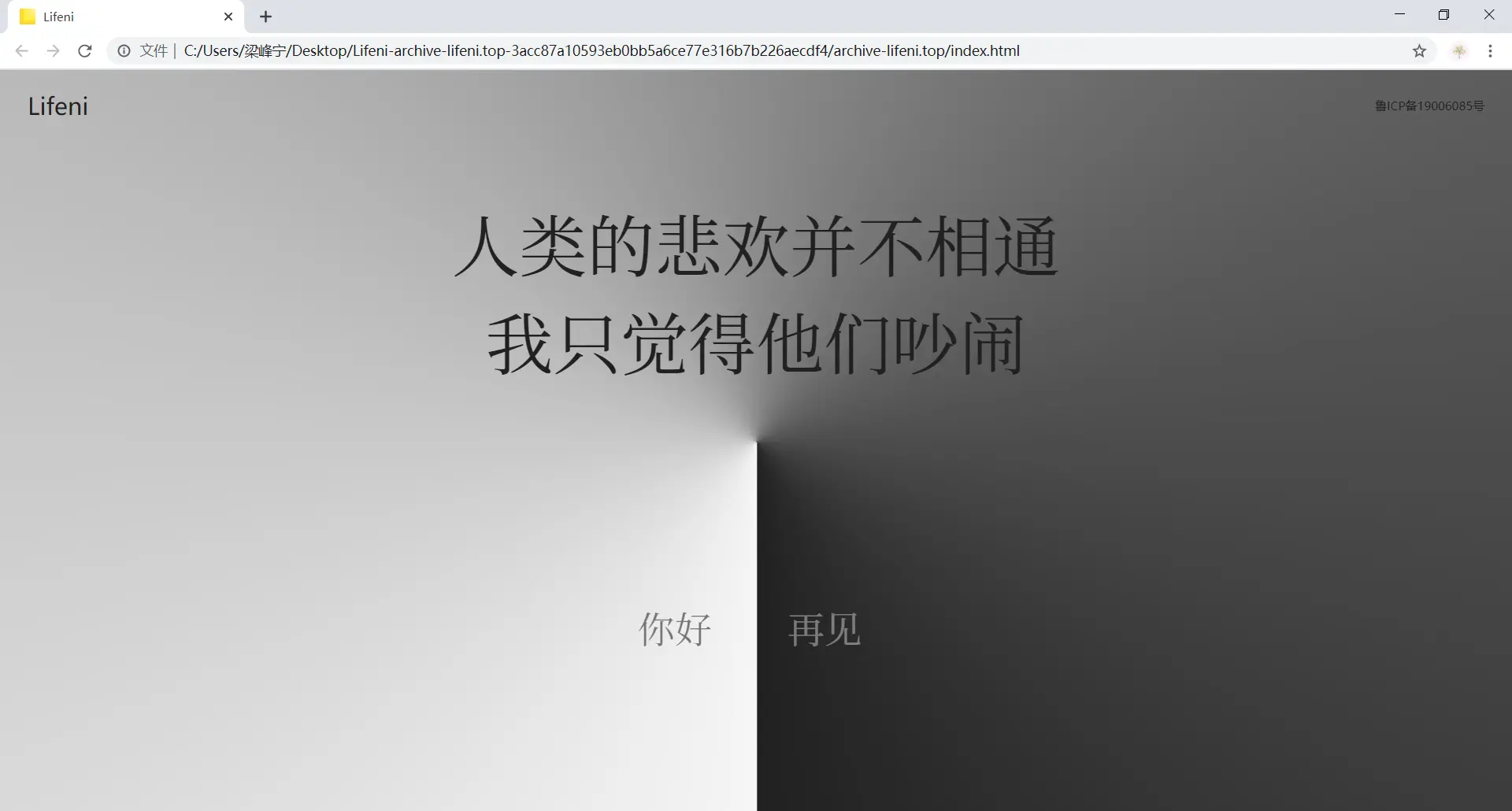Viewport: 1512px width, 811px height.
Task: Click the forward navigation arrow
Action: click(x=53, y=50)
